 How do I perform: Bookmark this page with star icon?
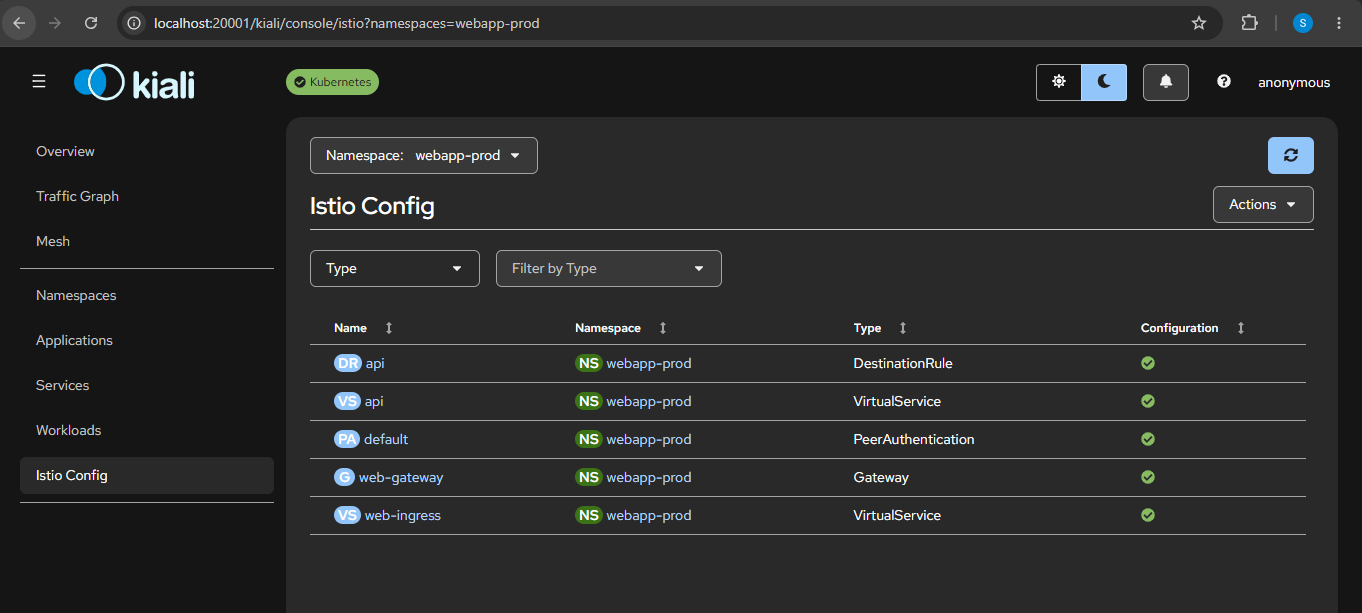pyautogui.click(x=1199, y=23)
